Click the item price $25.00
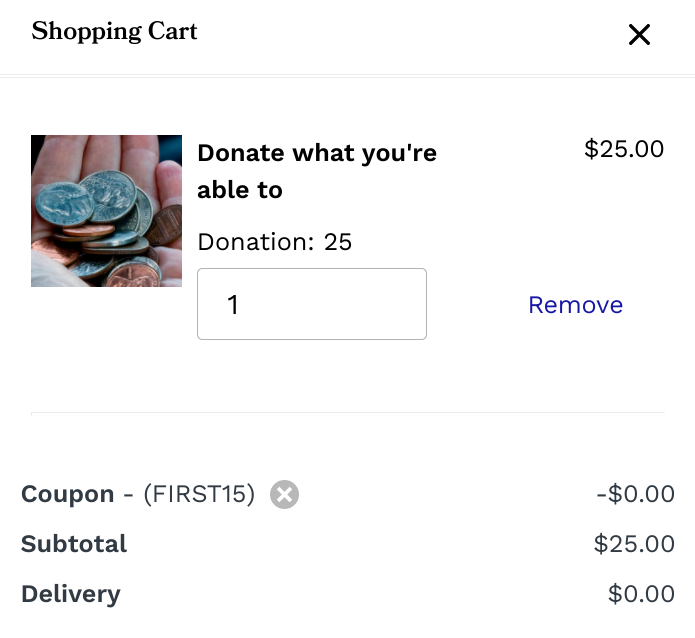 [x=624, y=149]
